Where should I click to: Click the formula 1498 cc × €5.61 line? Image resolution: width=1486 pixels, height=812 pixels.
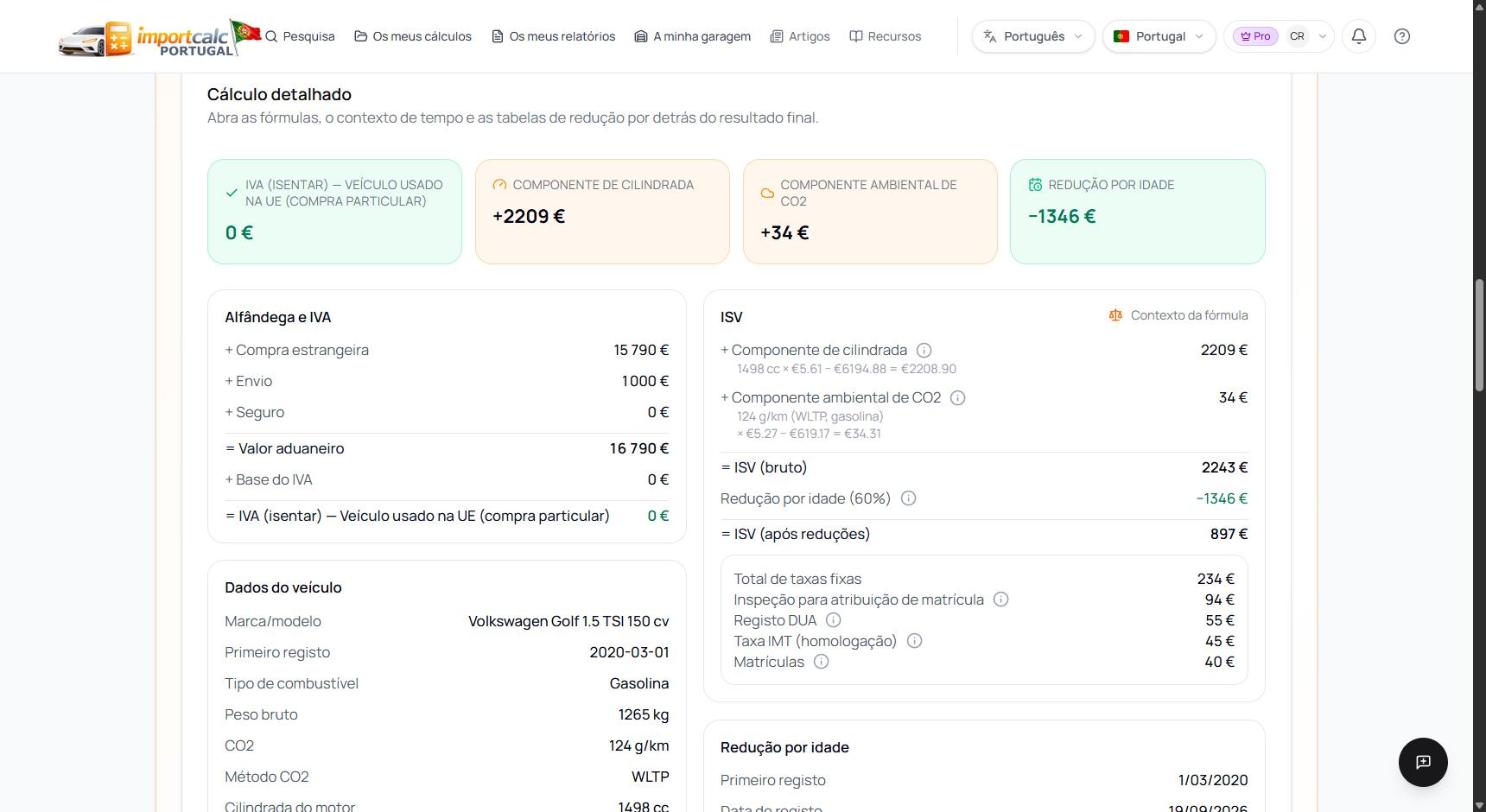point(847,369)
